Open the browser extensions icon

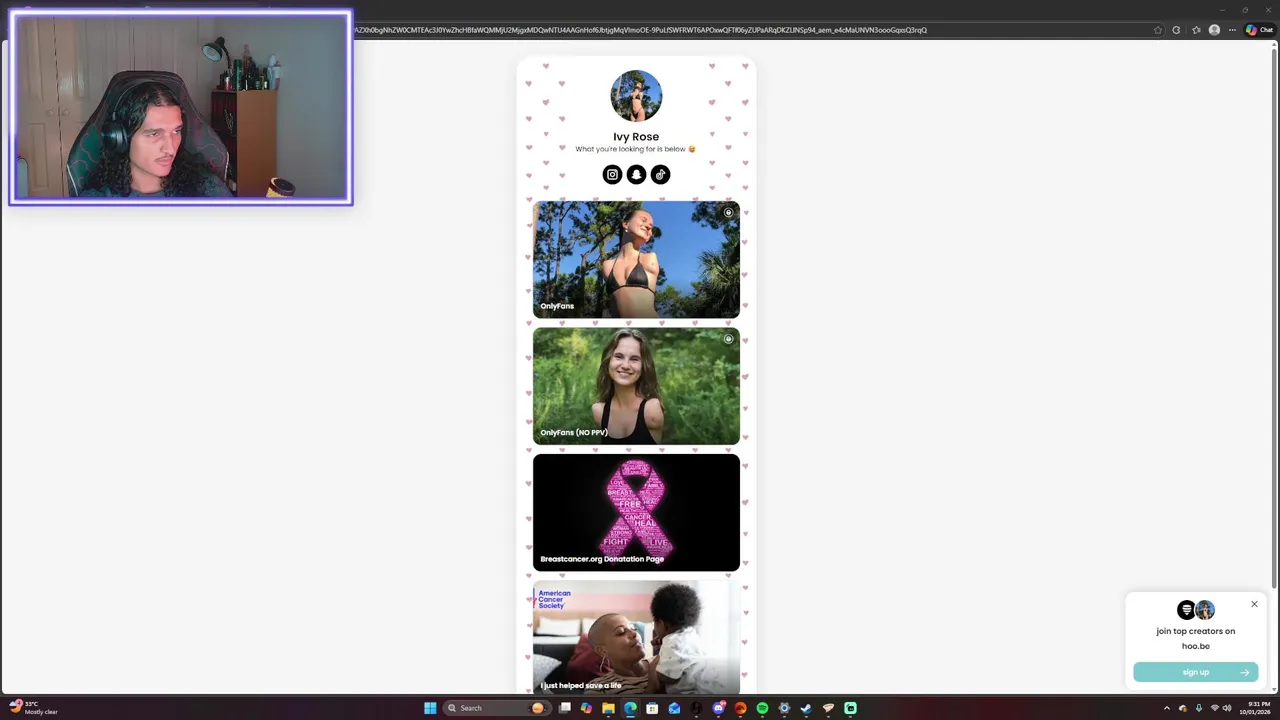coord(1176,30)
